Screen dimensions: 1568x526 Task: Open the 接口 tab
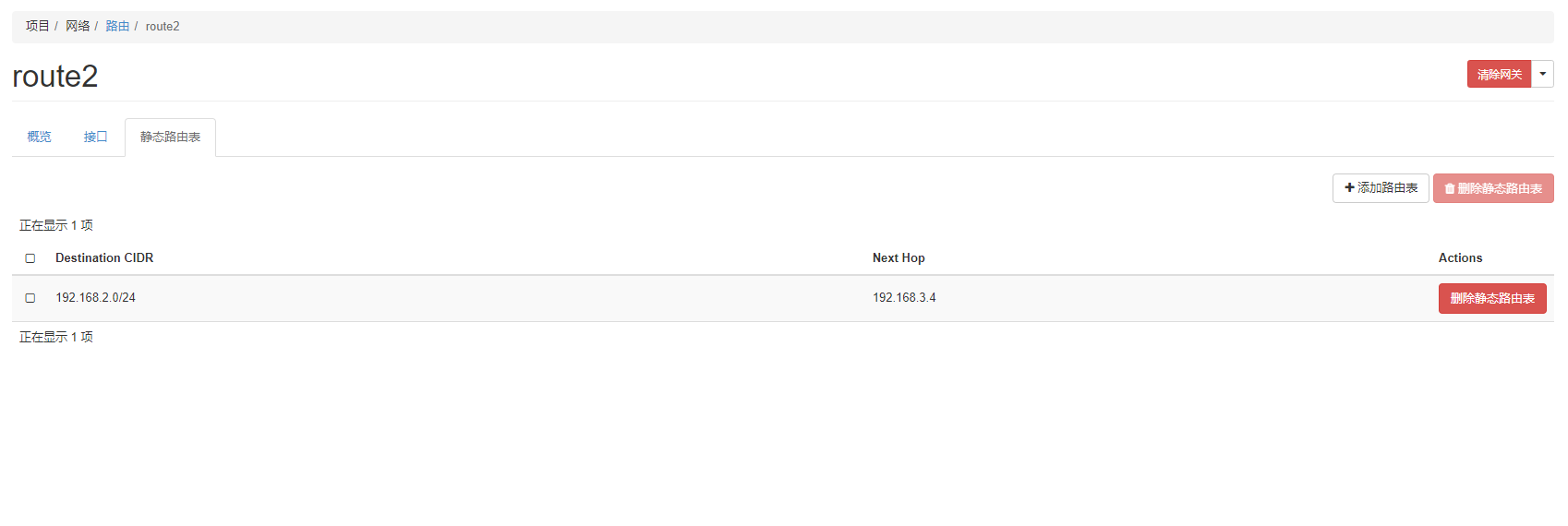click(x=95, y=137)
